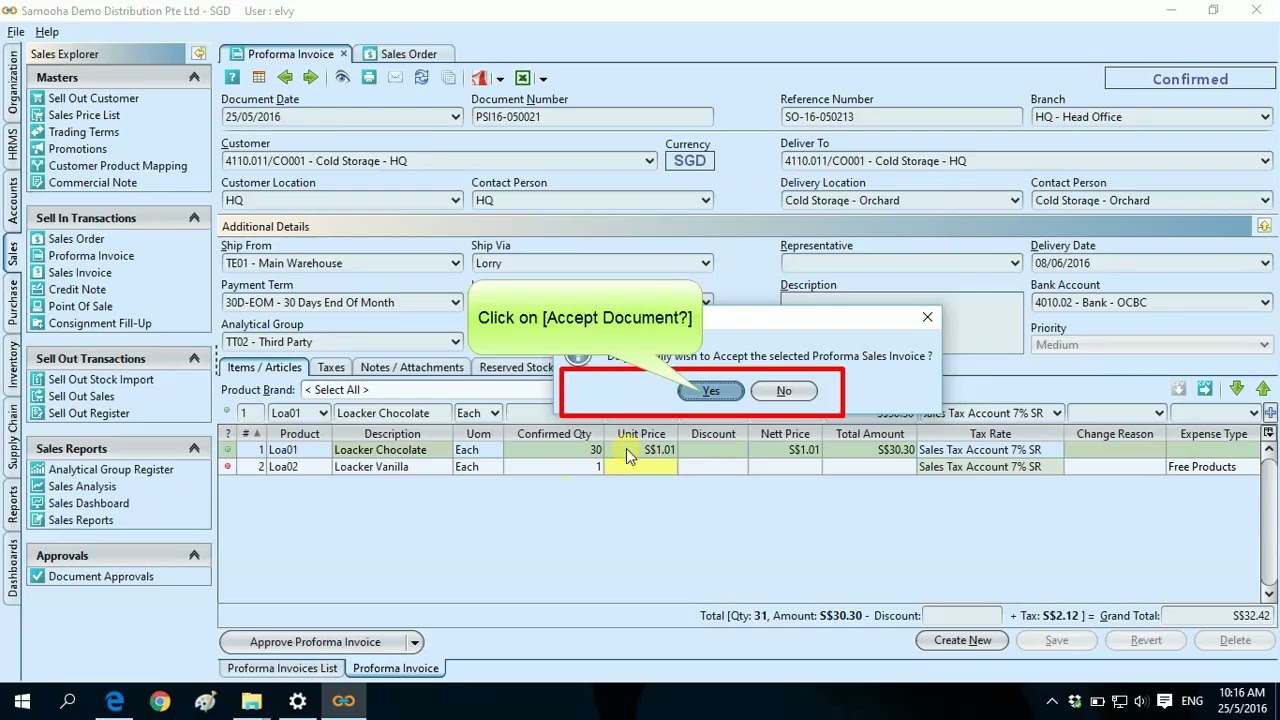Image resolution: width=1280 pixels, height=720 pixels.
Task: Open the Payment Term dropdown
Action: [x=456, y=303]
